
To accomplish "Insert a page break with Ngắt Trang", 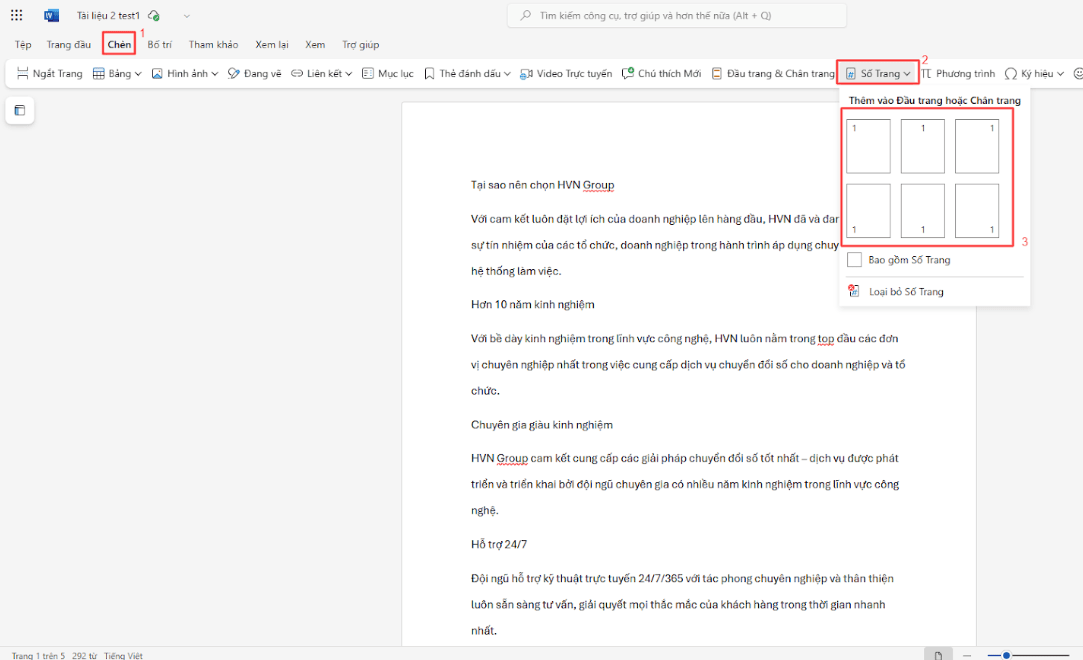I will (x=49, y=73).
